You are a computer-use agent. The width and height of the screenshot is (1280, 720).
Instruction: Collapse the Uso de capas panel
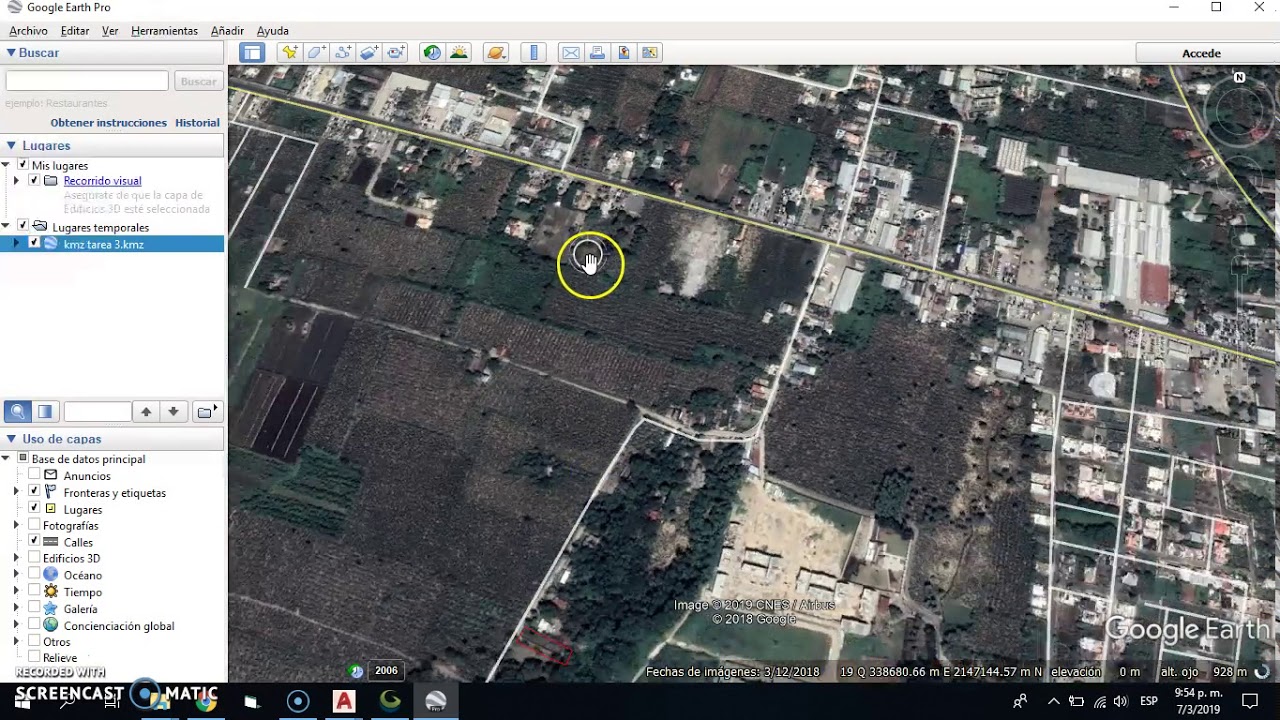pyautogui.click(x=11, y=439)
